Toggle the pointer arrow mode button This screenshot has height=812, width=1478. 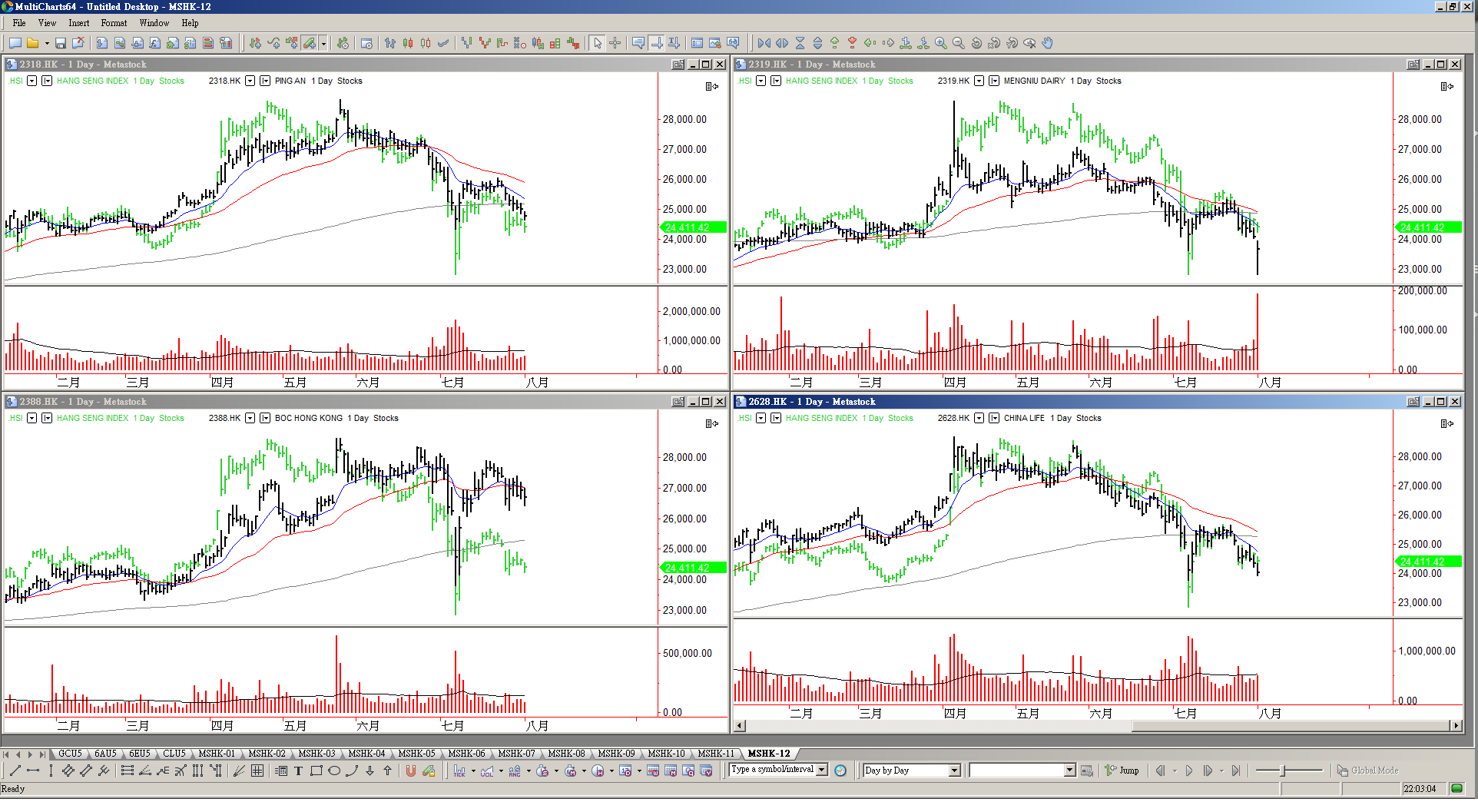pyautogui.click(x=598, y=44)
